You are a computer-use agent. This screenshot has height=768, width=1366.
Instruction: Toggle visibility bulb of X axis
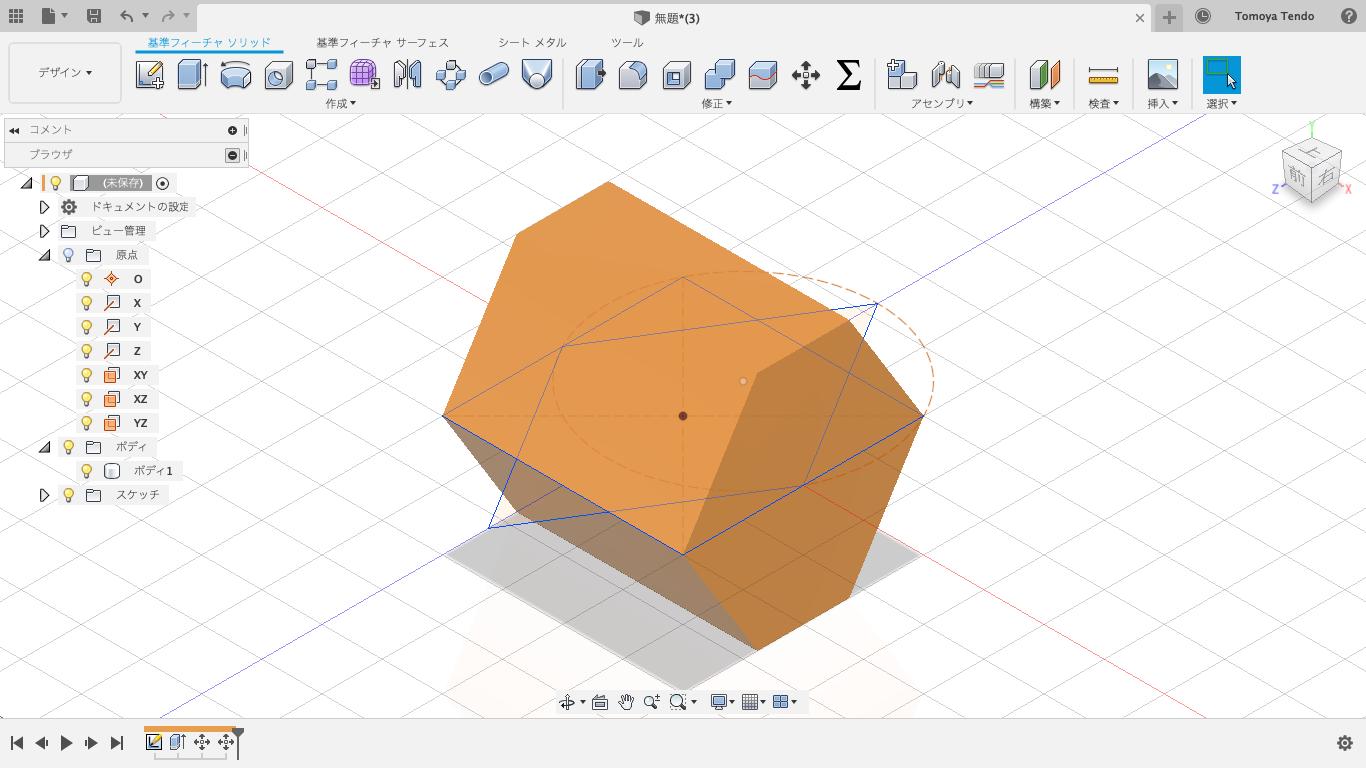[87, 303]
